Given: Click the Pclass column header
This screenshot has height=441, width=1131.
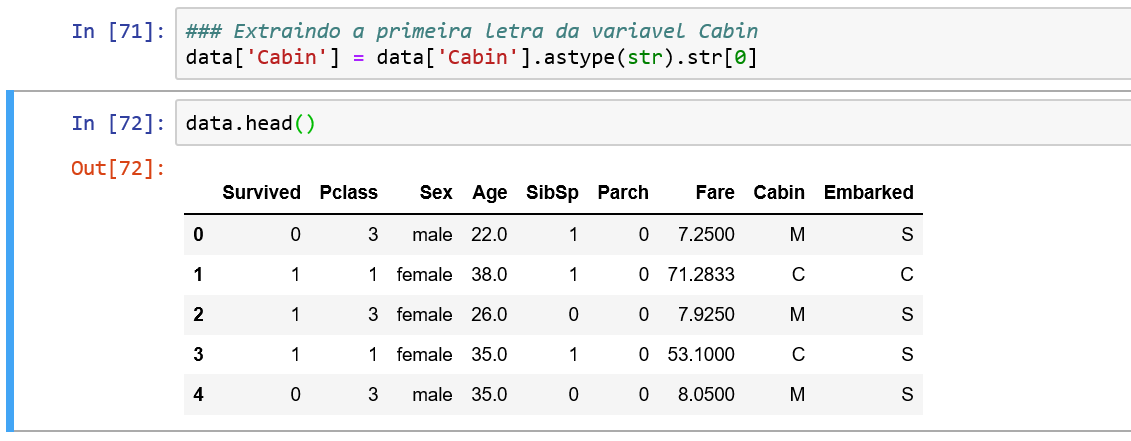Looking at the screenshot, I should 348,192.
